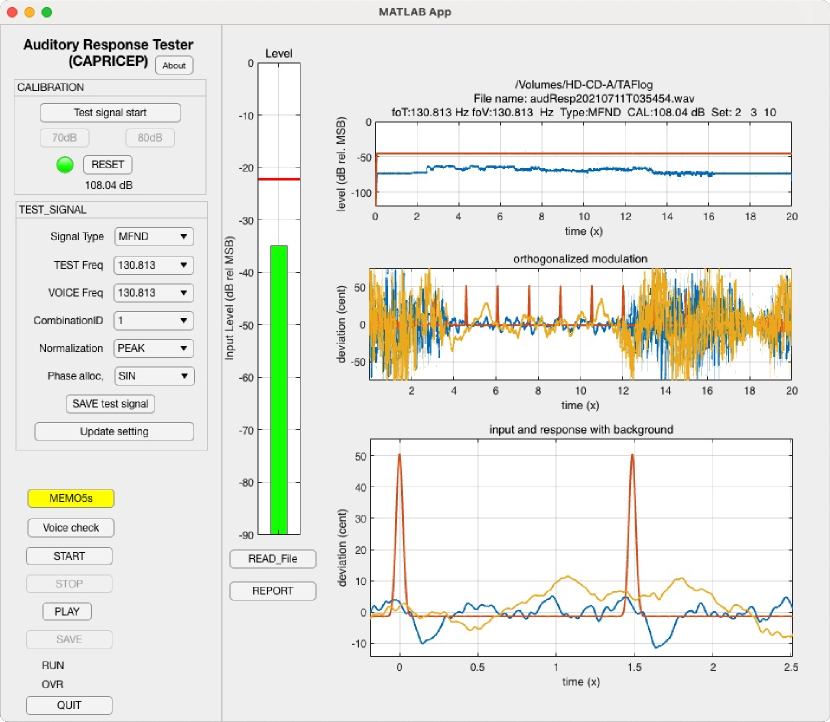830x722 pixels.
Task: Open VOICE Freq dropdown menu
Action: pos(154,293)
